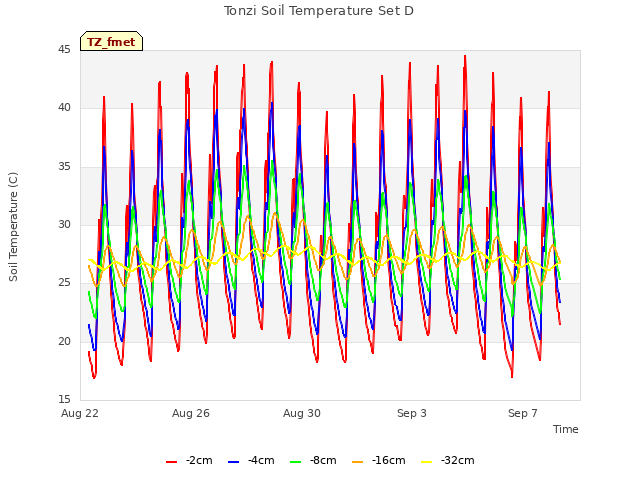Click the chart title Tonzi Soil Temperature Set D

click(x=319, y=11)
